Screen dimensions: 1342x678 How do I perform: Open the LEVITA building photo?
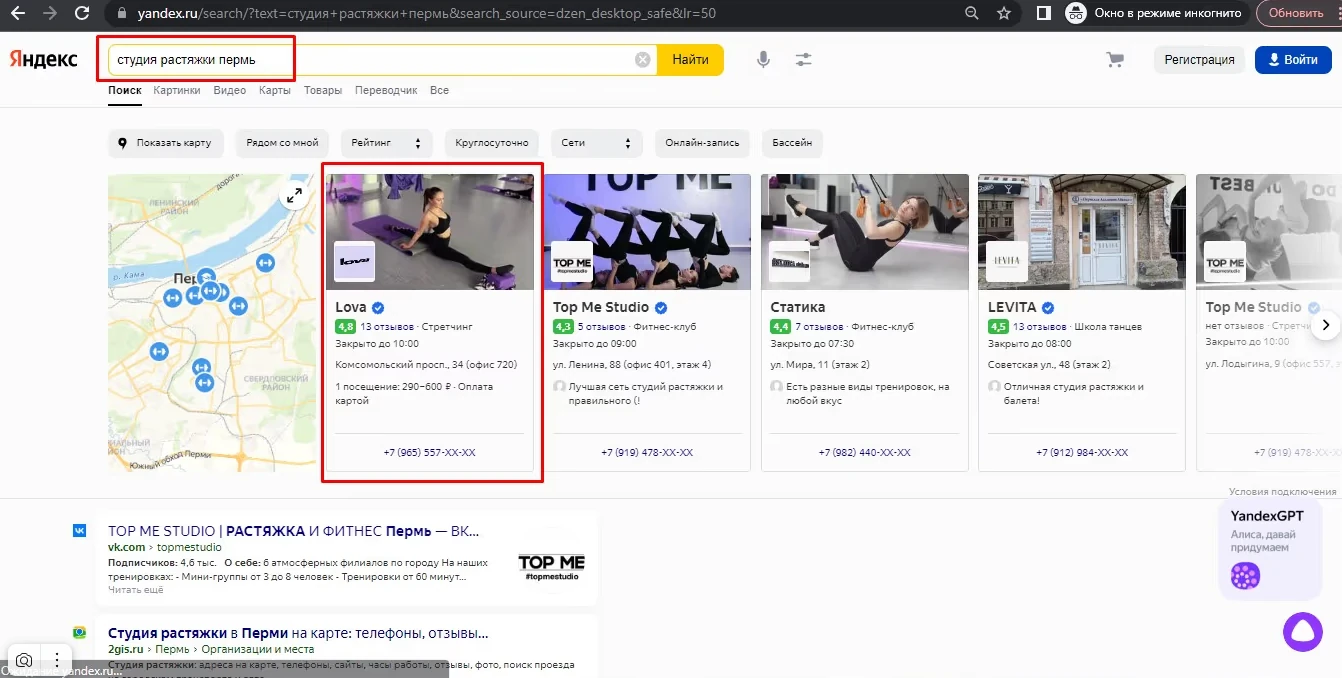pyautogui.click(x=1082, y=232)
